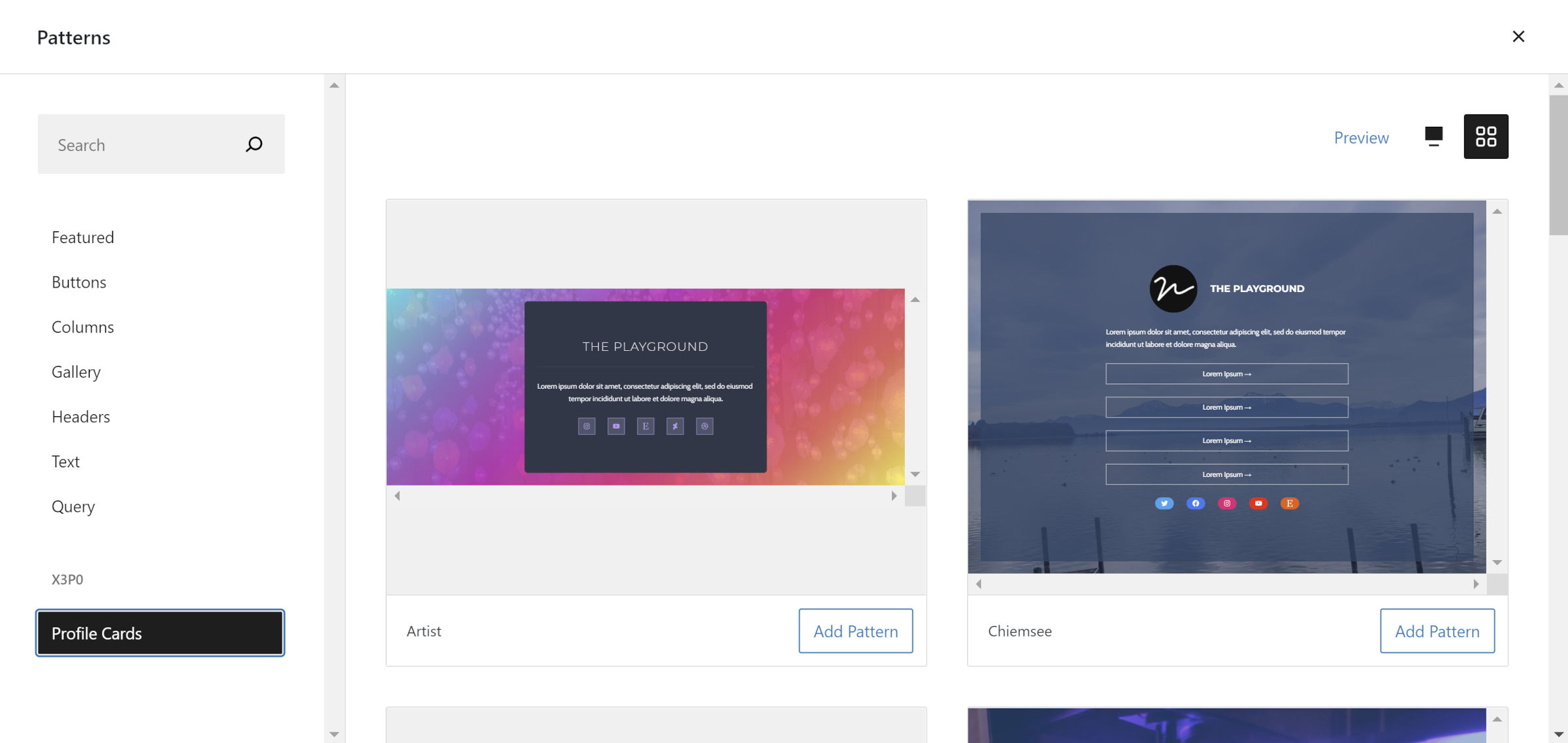Select the Gallery category
1568x743 pixels.
tap(76, 372)
